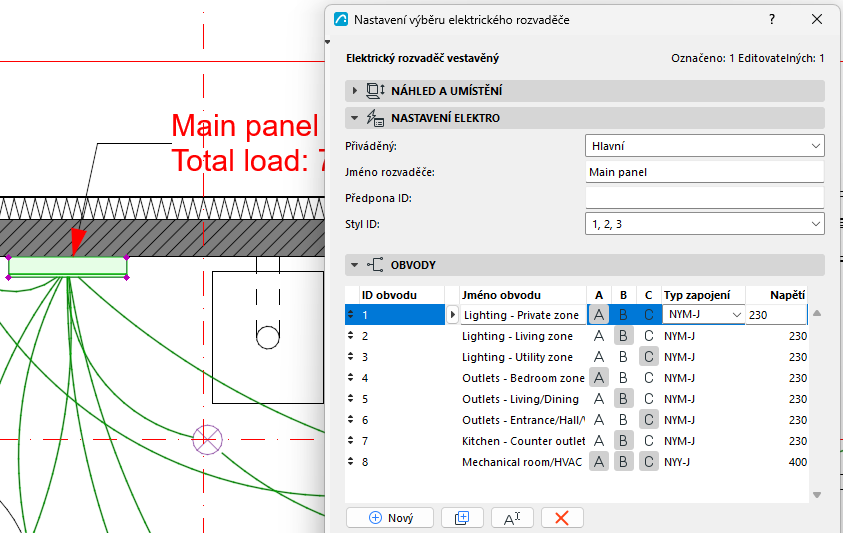Click the NÁHLED A UMÍSTĚNÍ section icon
Image resolution: width=843 pixels, height=533 pixels.
tap(375, 91)
